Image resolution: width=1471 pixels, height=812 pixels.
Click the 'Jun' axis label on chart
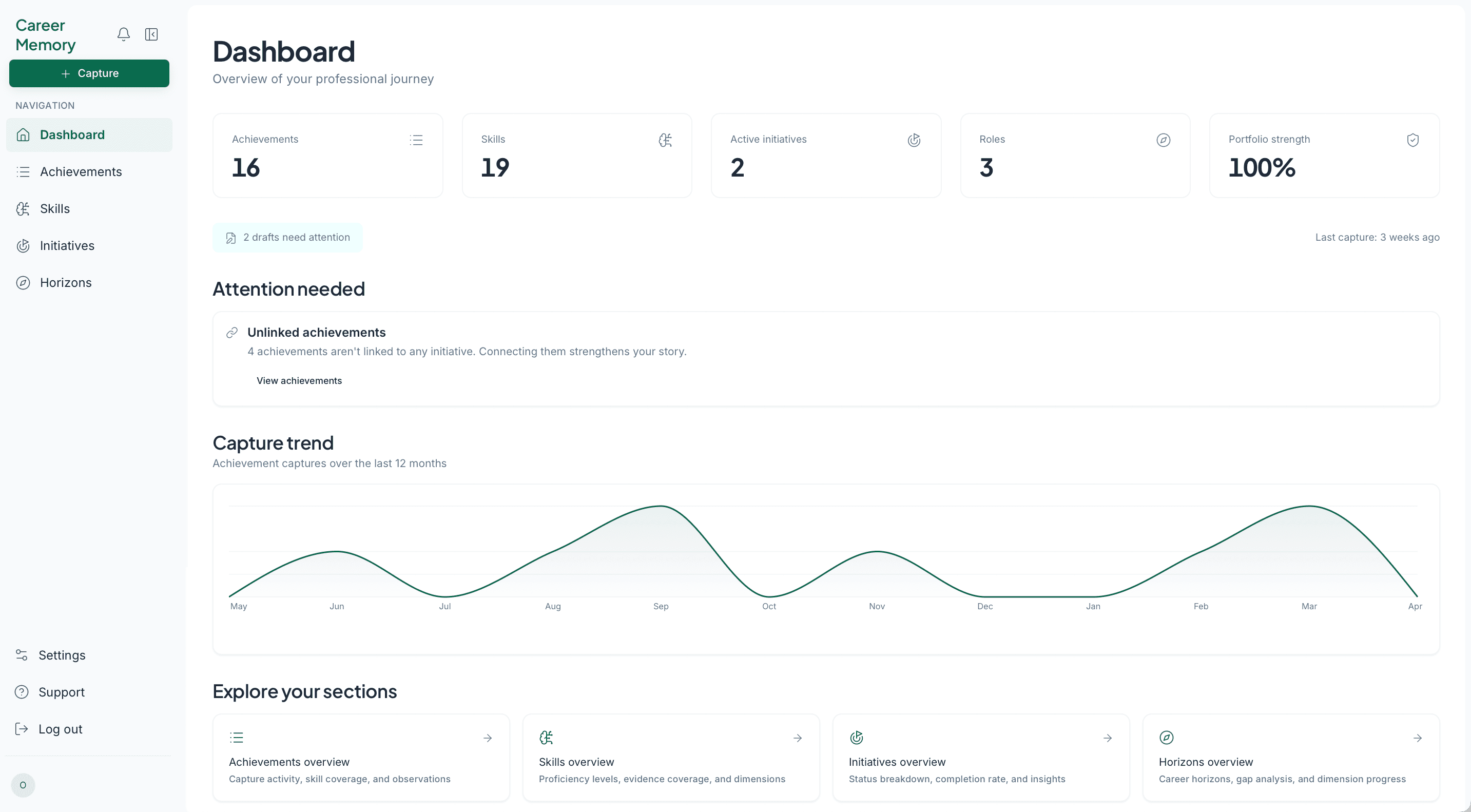tap(337, 606)
